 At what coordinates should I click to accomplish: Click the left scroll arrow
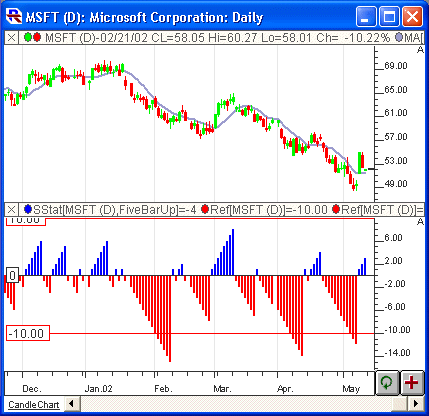(71, 404)
